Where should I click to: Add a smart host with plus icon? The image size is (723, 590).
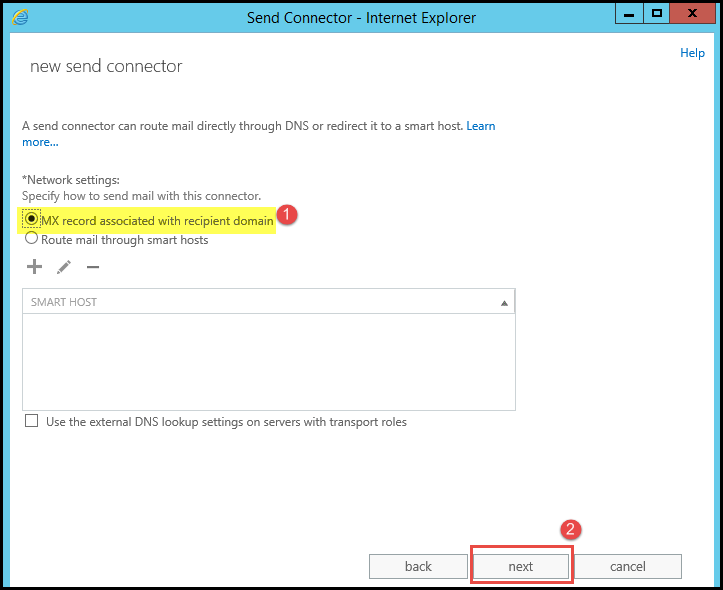pyautogui.click(x=34, y=267)
